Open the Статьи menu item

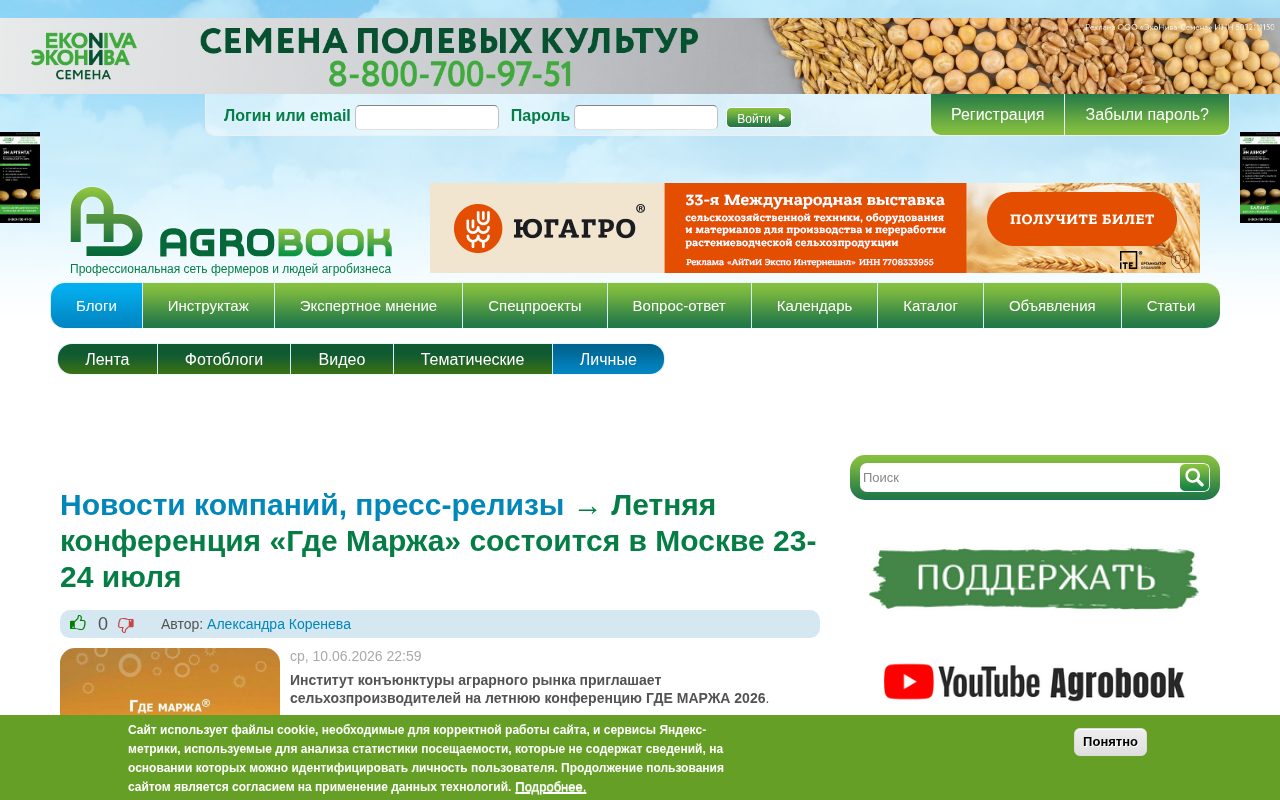click(x=1171, y=306)
